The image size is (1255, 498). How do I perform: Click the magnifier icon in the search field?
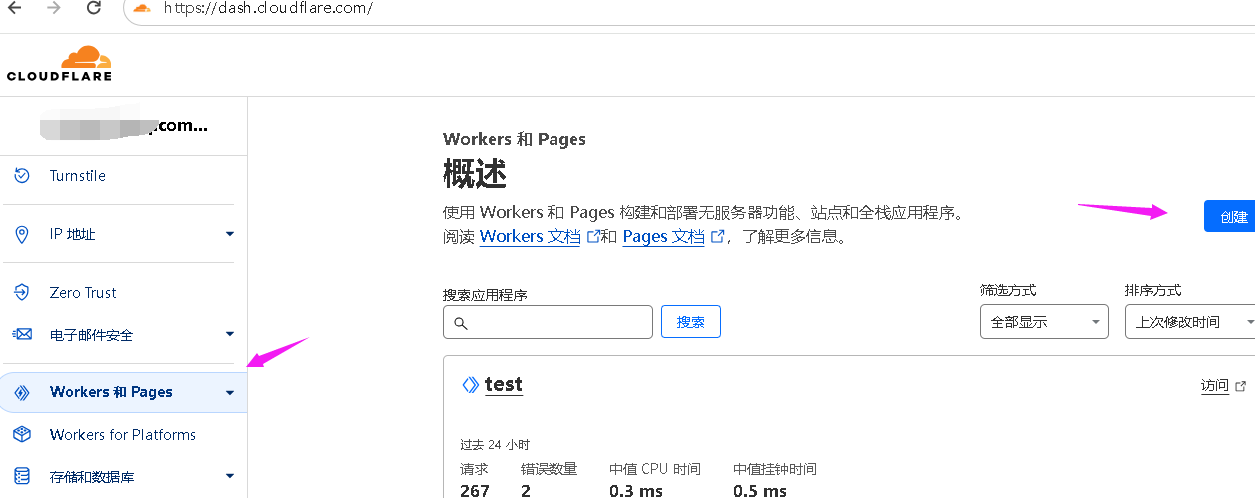461,323
